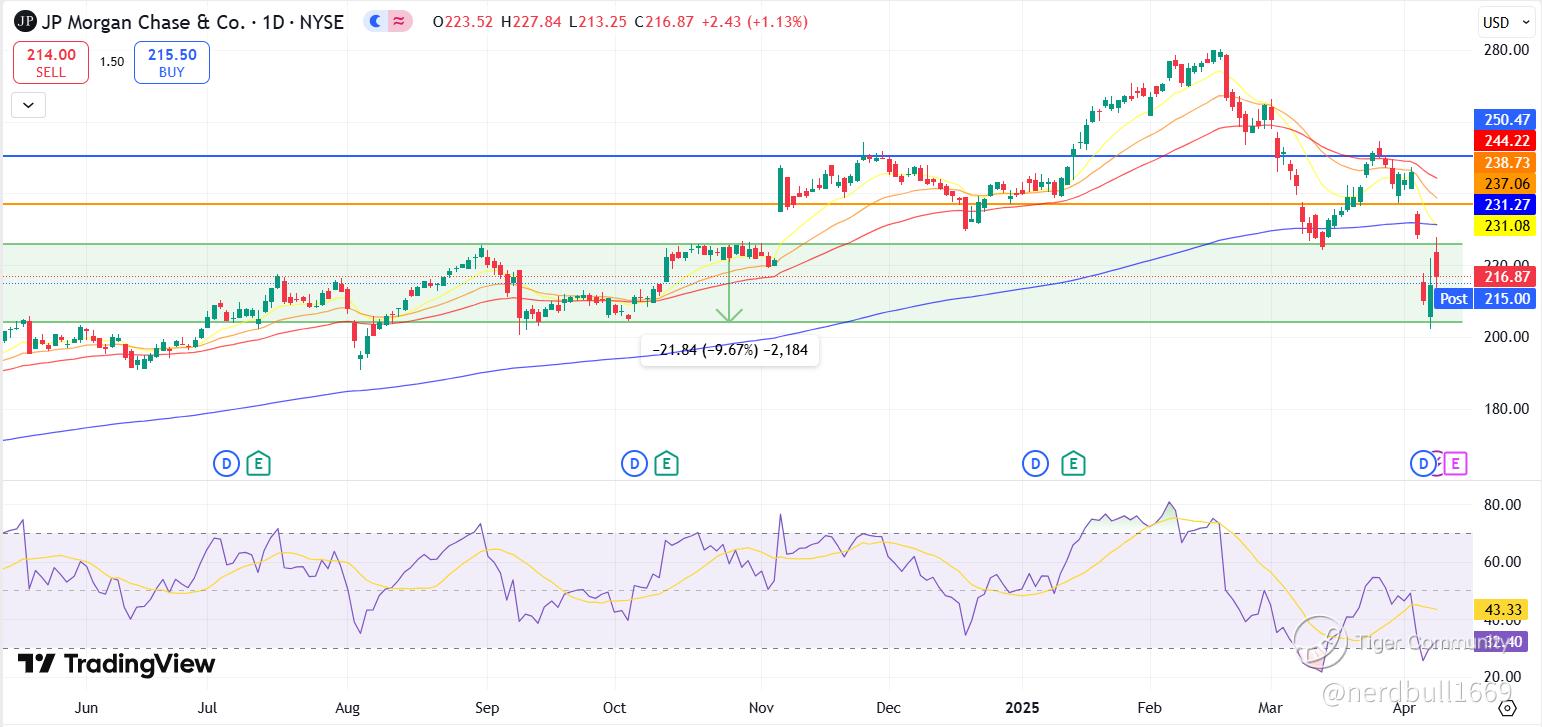Click the TradingView logo
Screen dimensions: 1542x727
pyautogui.click(x=117, y=664)
